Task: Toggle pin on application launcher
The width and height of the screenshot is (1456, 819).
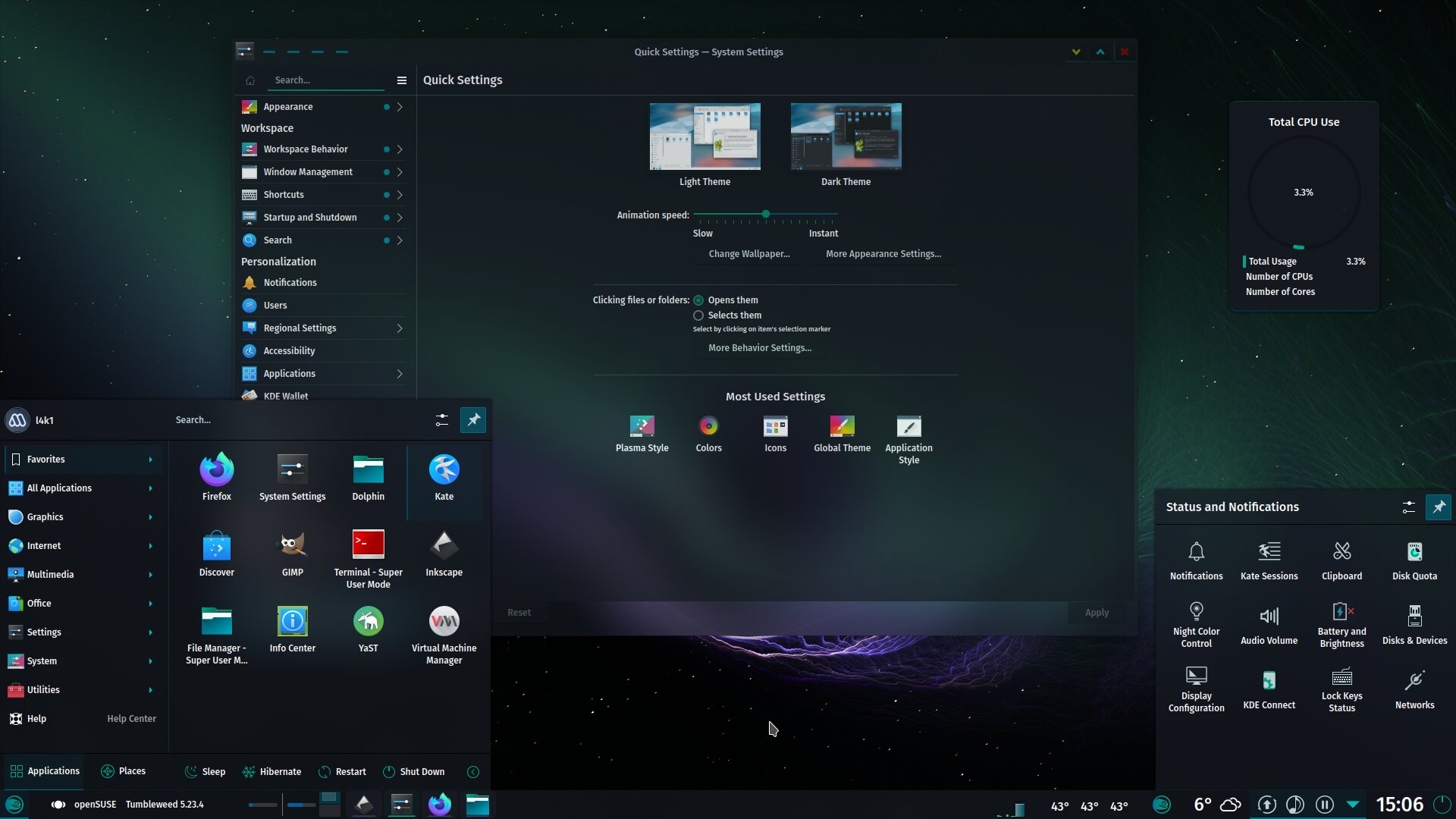Action: pos(473,419)
